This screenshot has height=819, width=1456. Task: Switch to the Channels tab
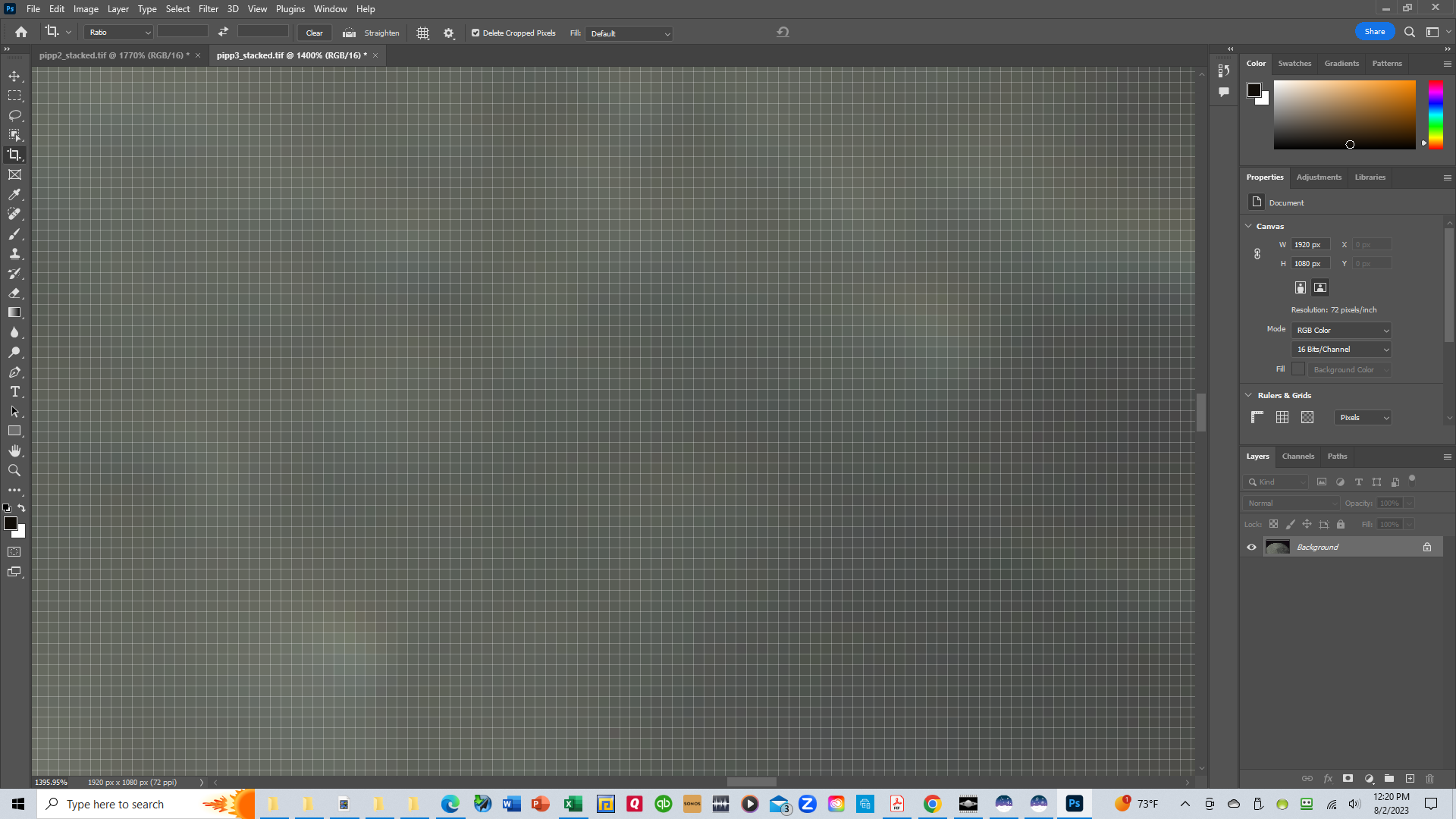click(1298, 456)
